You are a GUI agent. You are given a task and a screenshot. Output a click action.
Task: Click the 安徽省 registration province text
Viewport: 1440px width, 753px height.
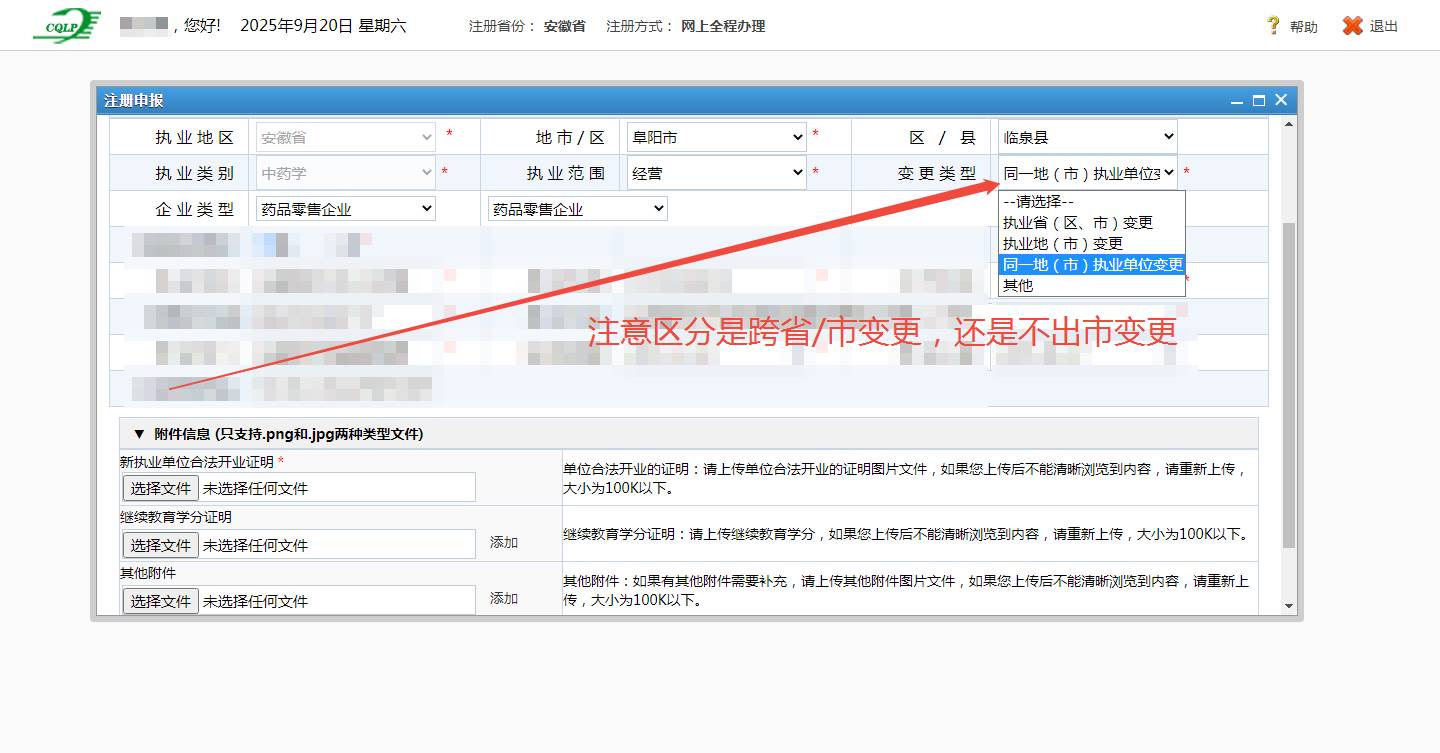point(565,27)
